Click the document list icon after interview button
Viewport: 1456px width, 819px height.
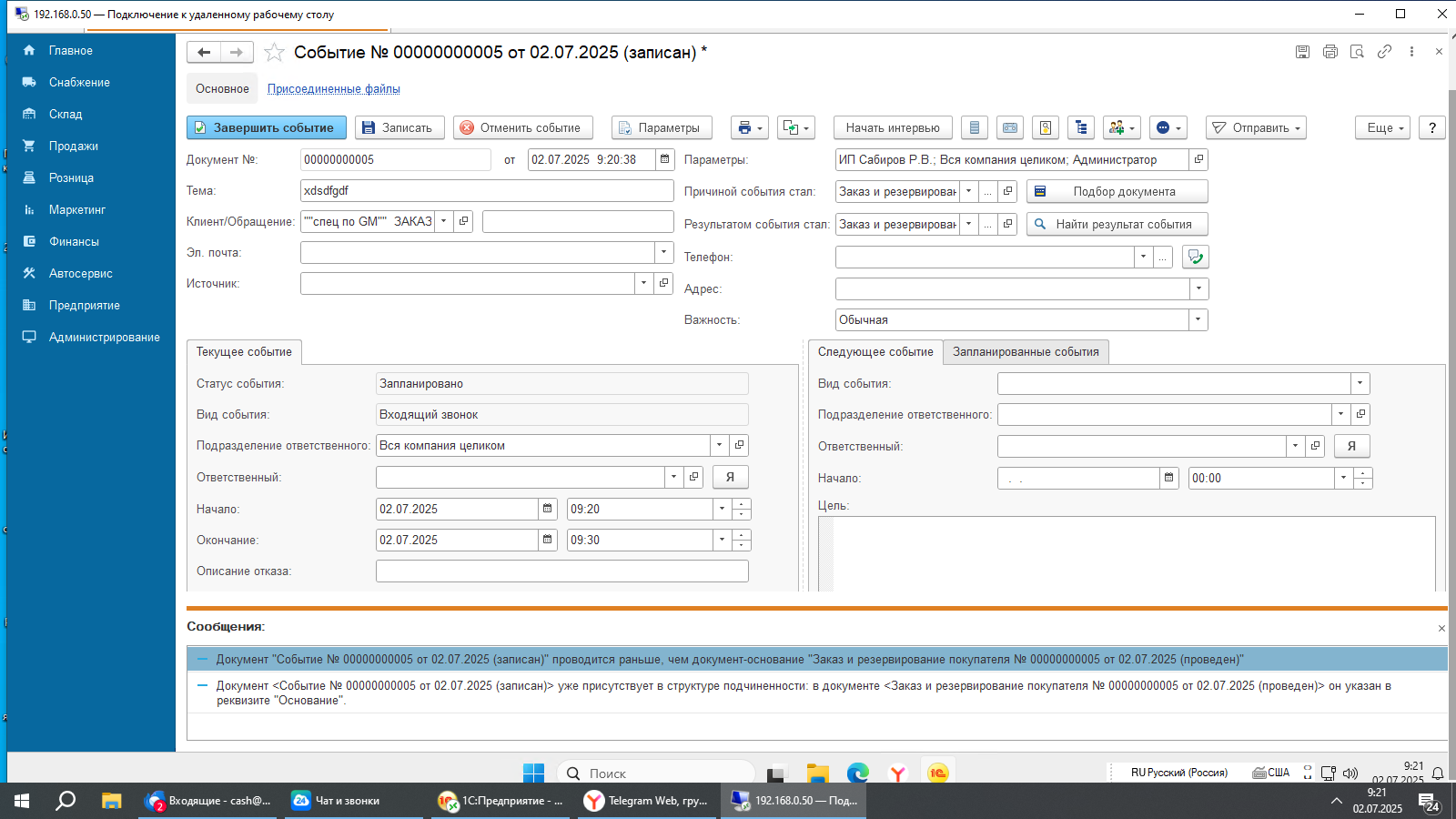pyautogui.click(x=975, y=127)
